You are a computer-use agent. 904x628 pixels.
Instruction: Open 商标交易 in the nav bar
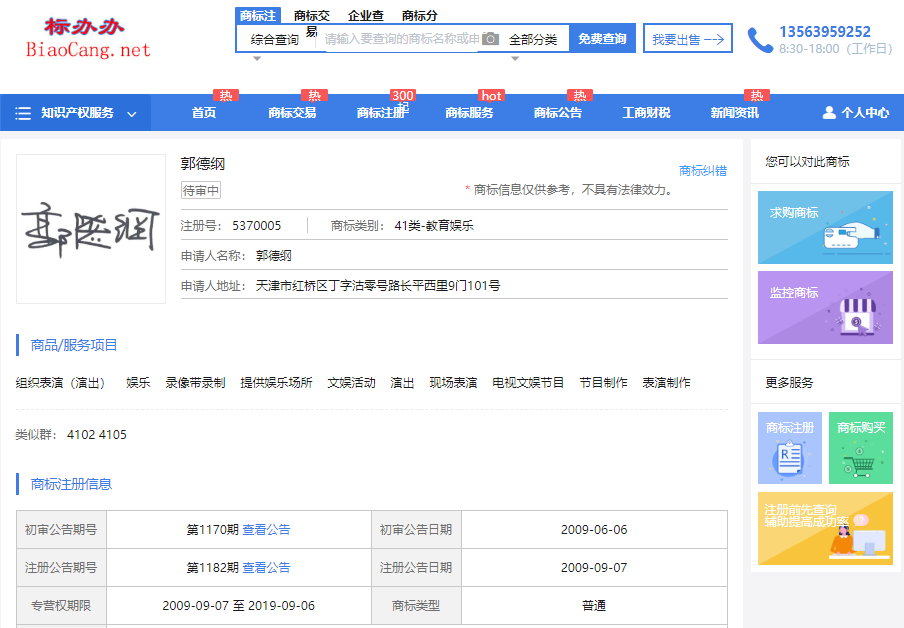tap(292, 112)
